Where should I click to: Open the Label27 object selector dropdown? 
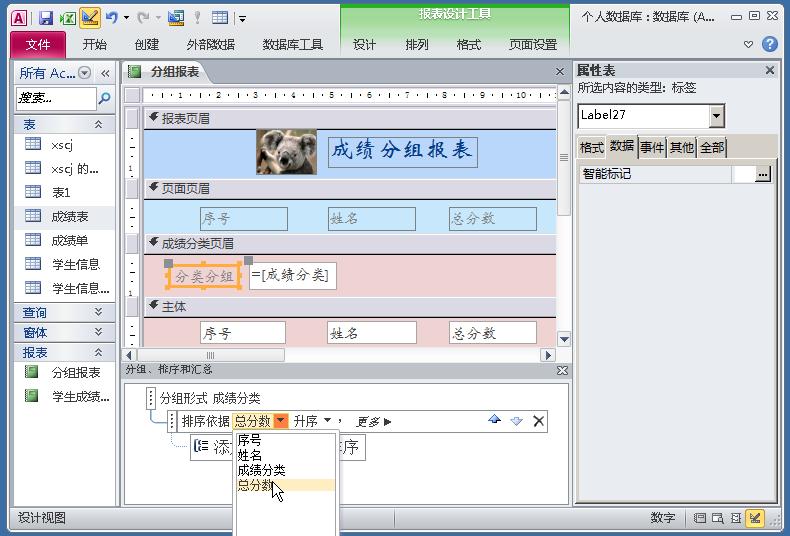coord(716,116)
